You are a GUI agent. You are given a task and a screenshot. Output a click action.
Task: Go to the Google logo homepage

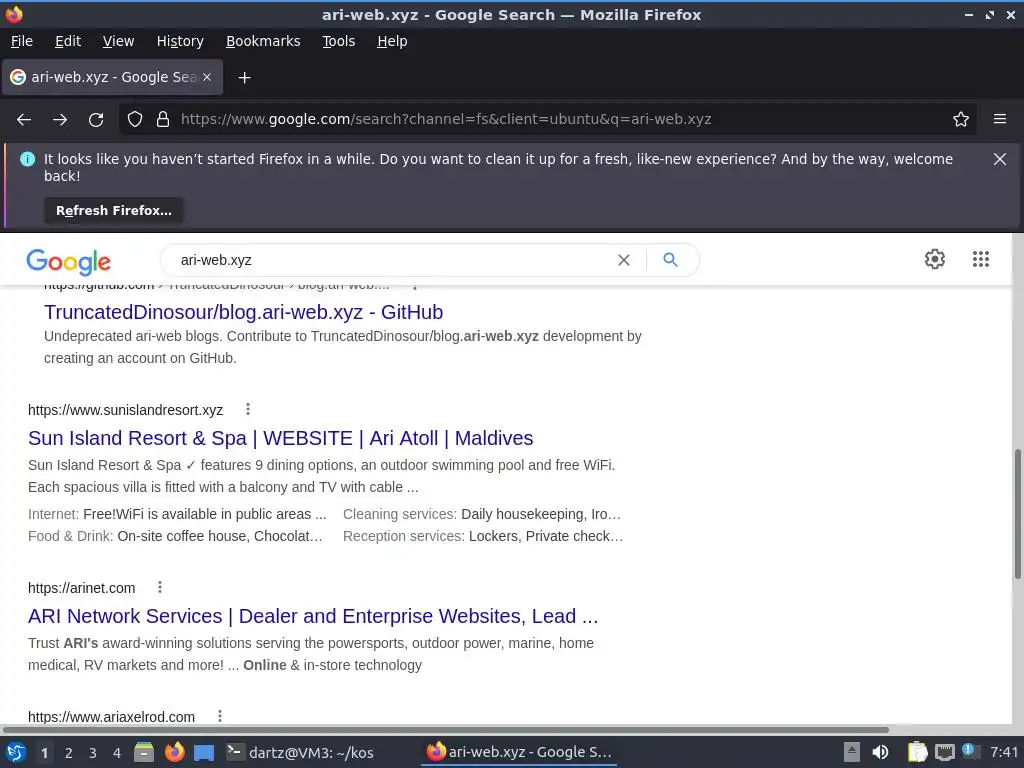point(69,261)
